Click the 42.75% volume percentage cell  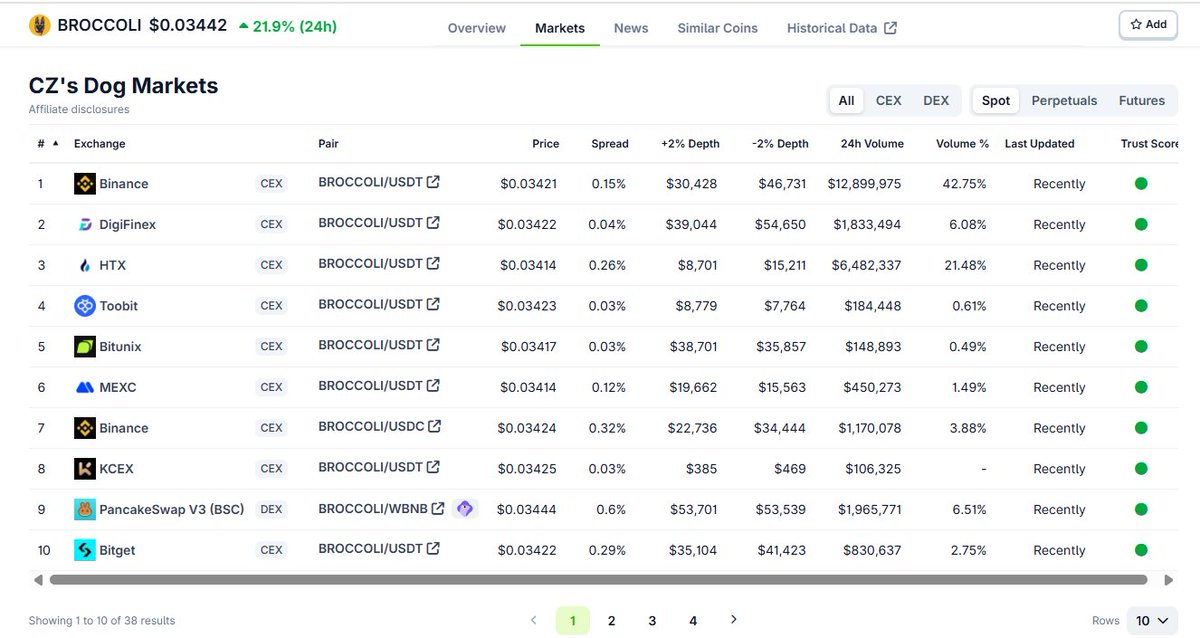coord(964,184)
